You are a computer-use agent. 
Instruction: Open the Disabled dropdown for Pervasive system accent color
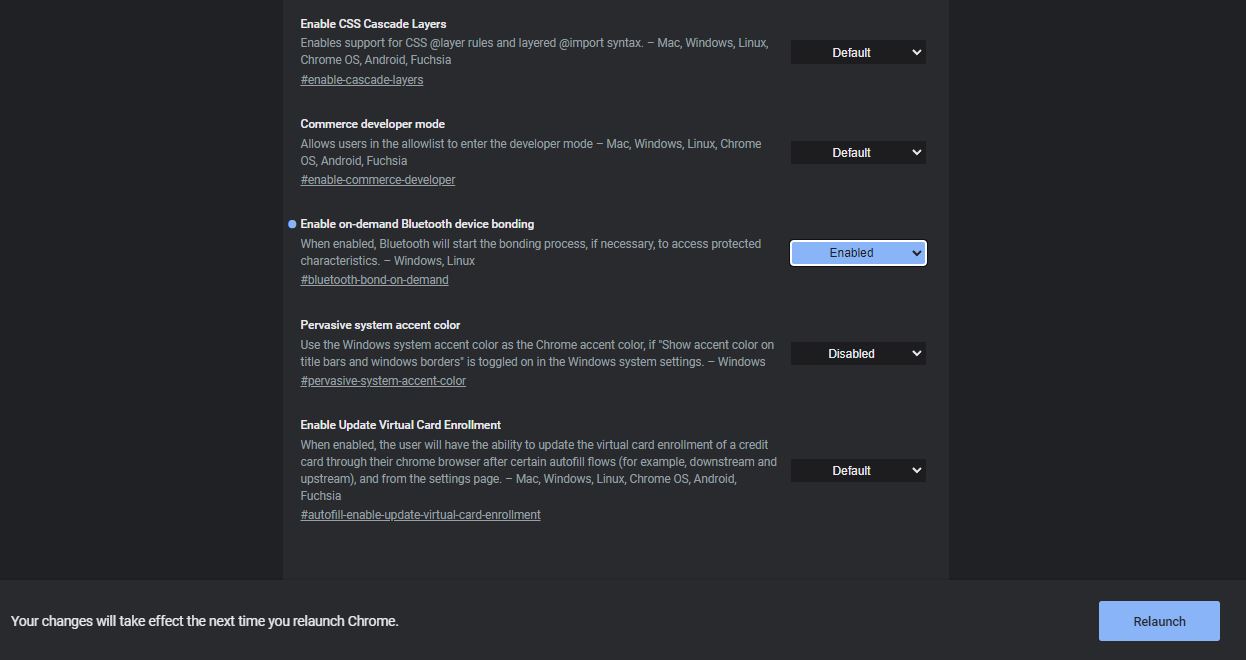pos(858,353)
